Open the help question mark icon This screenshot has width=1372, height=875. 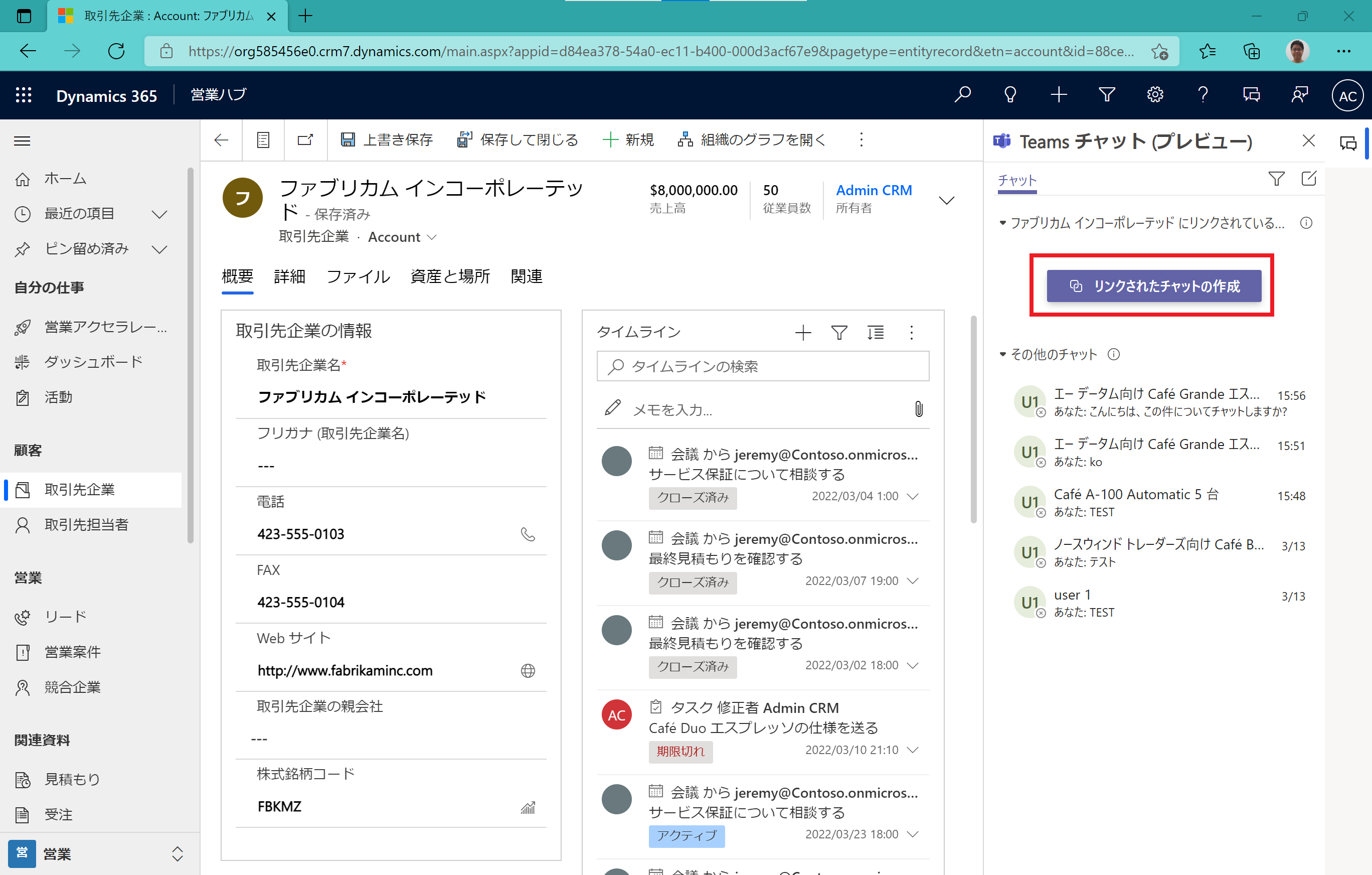coord(1203,95)
